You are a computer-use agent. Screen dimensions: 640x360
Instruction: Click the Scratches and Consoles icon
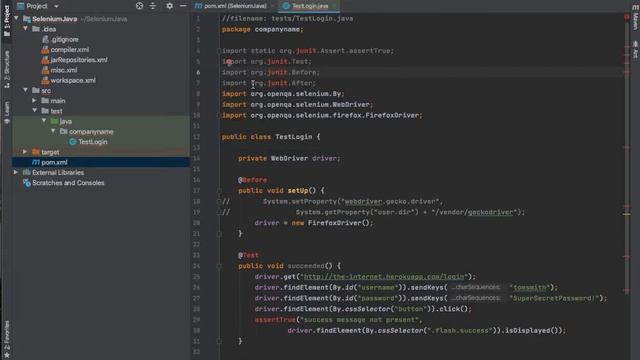coord(27,183)
